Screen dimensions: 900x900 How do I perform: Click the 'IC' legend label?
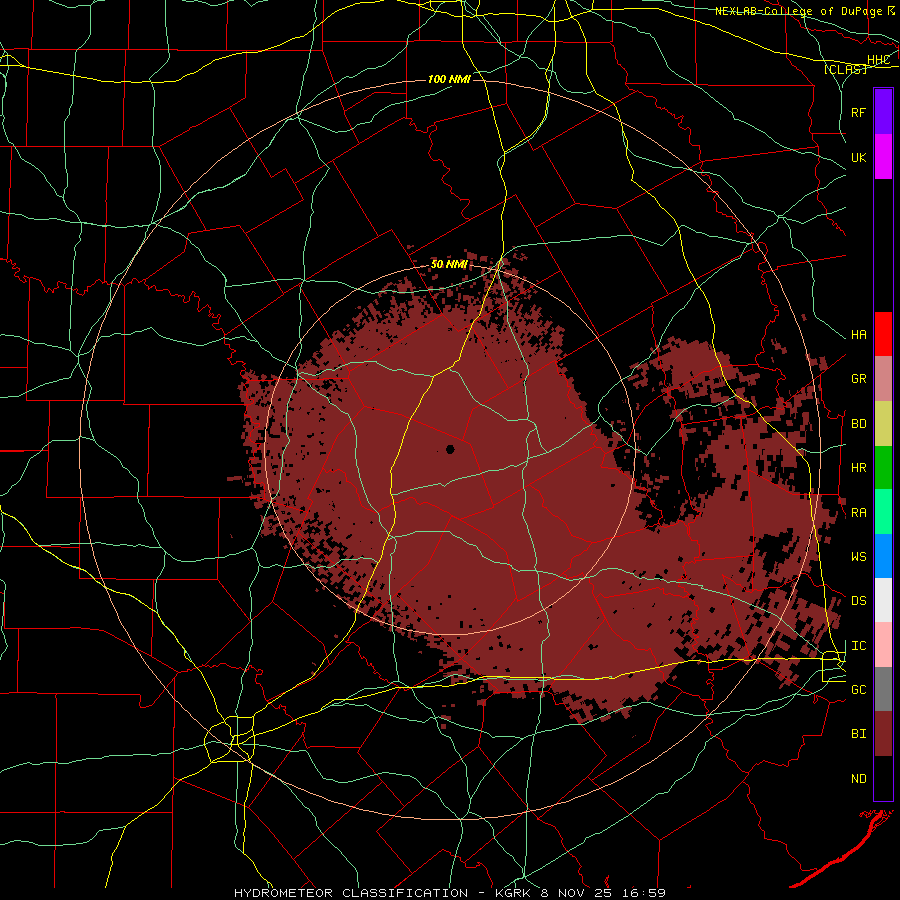coord(858,646)
